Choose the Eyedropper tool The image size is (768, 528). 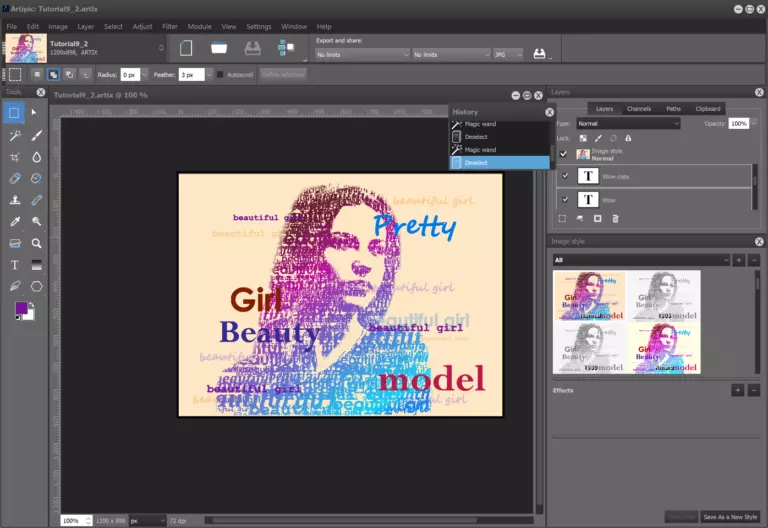(15, 222)
